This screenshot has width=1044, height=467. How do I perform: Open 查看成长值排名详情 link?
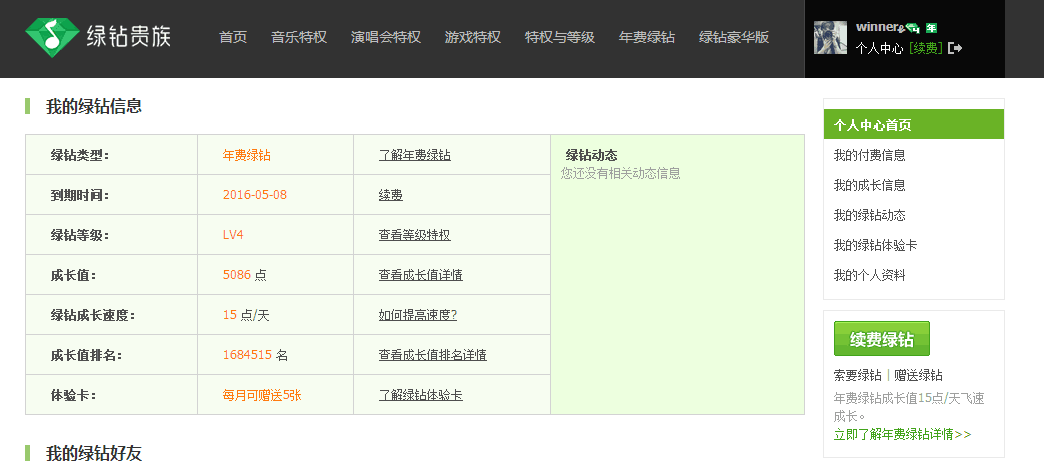point(433,355)
